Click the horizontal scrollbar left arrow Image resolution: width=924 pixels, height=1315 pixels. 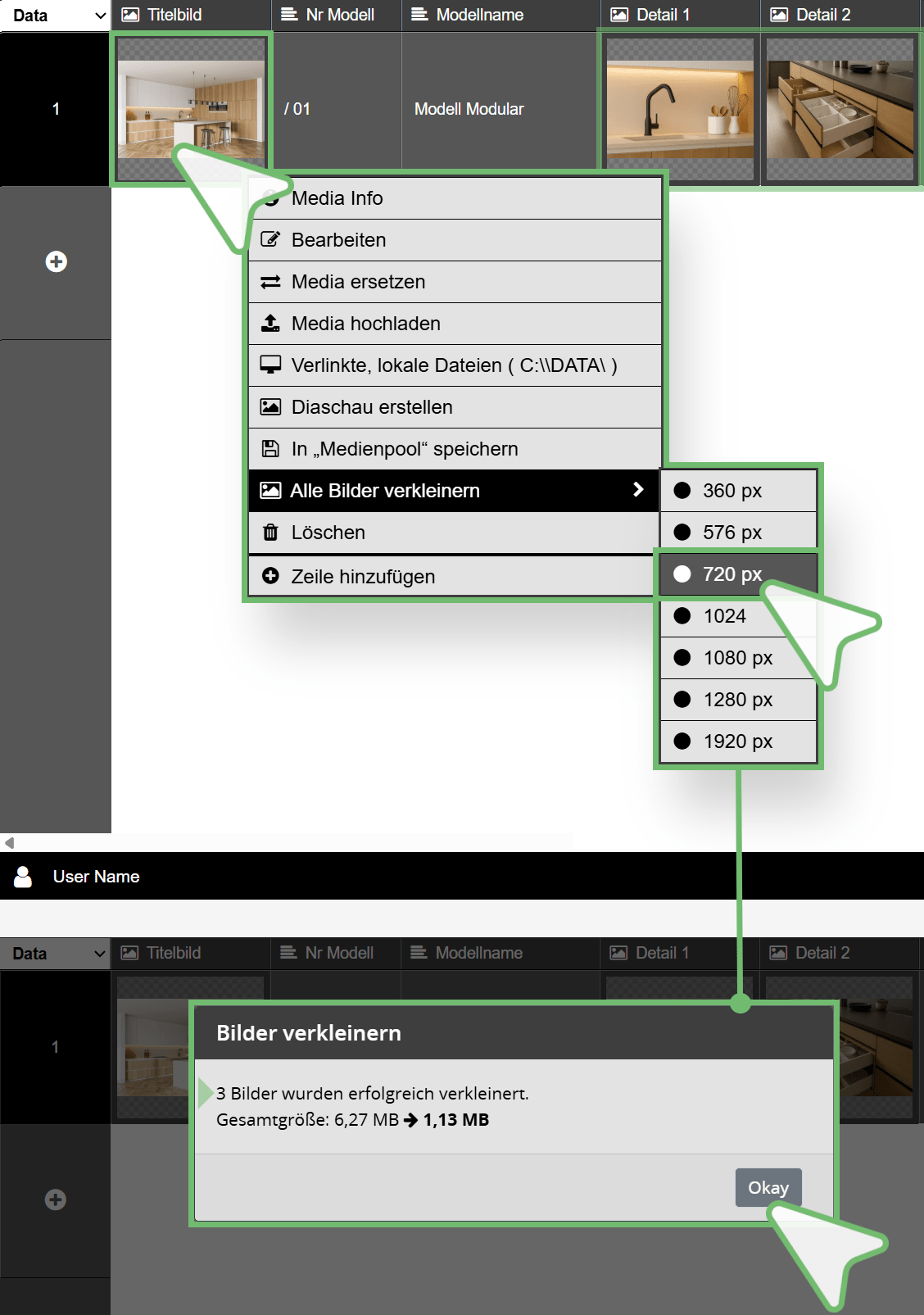click(9, 842)
